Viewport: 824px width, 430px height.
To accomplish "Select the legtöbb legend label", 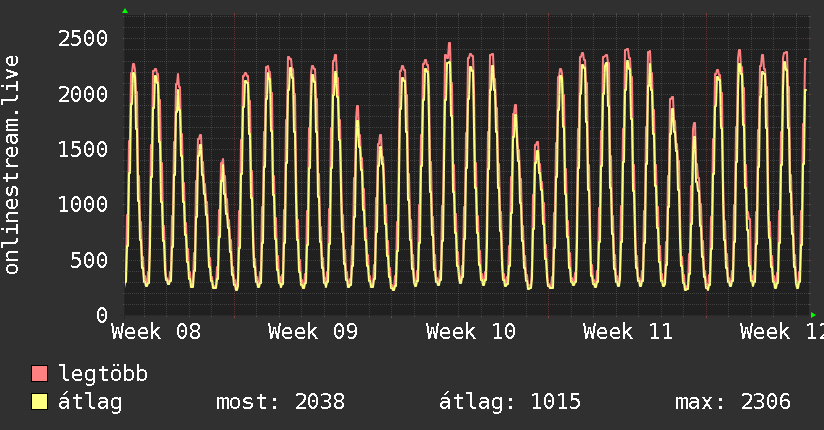I will [x=103, y=374].
